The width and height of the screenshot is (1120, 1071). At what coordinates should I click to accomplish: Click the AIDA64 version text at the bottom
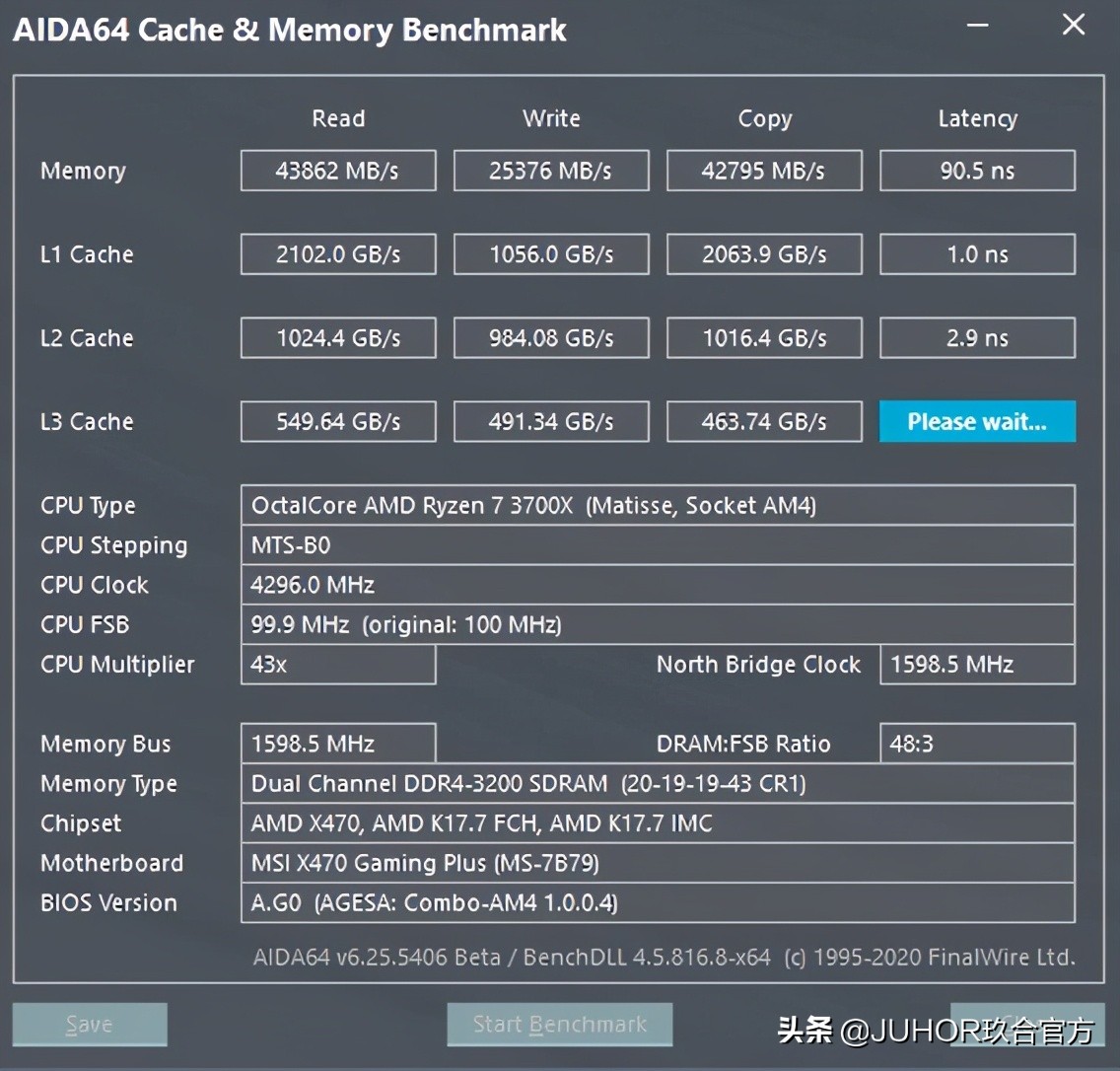(659, 957)
